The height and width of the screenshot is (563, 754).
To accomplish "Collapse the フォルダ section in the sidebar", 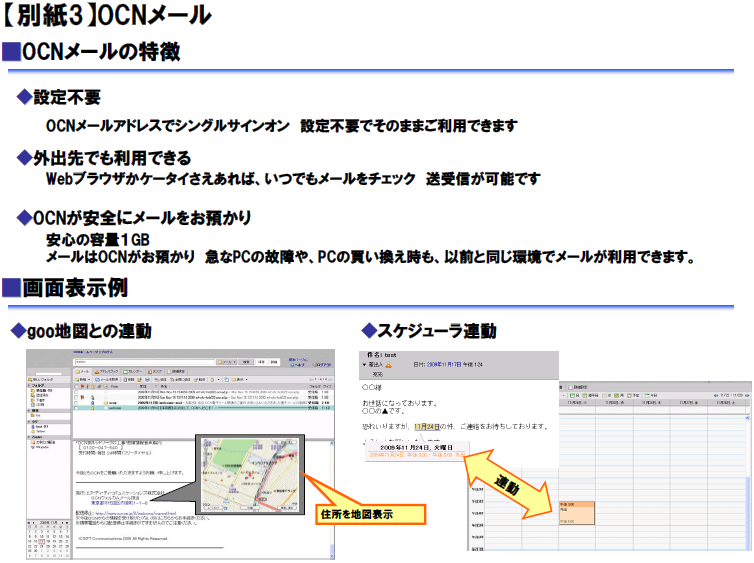I will point(28,385).
